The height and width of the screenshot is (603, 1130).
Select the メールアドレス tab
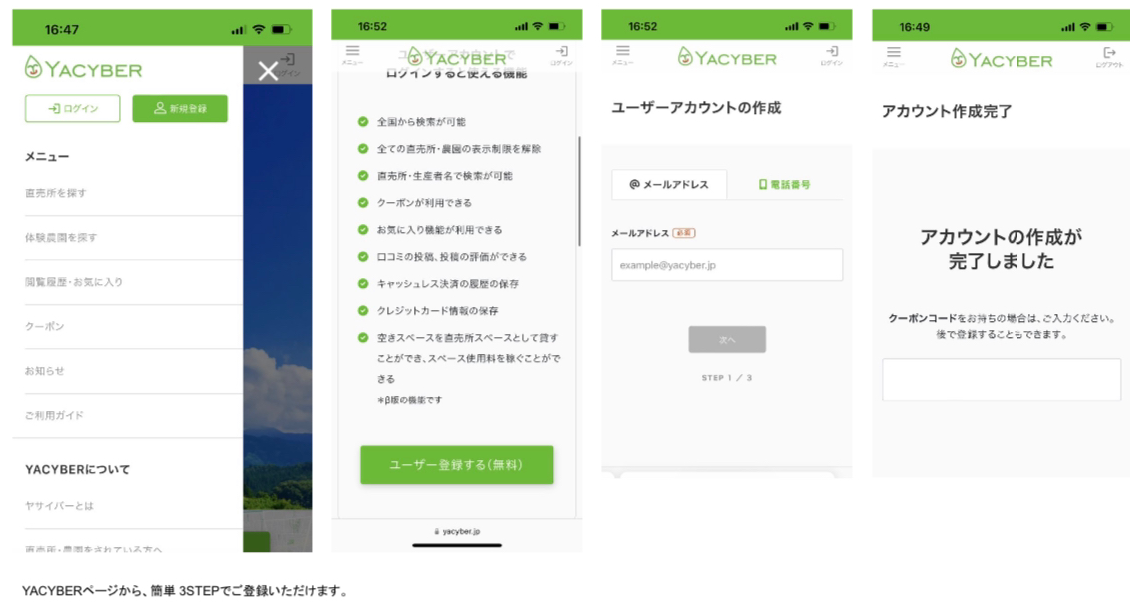(x=669, y=184)
